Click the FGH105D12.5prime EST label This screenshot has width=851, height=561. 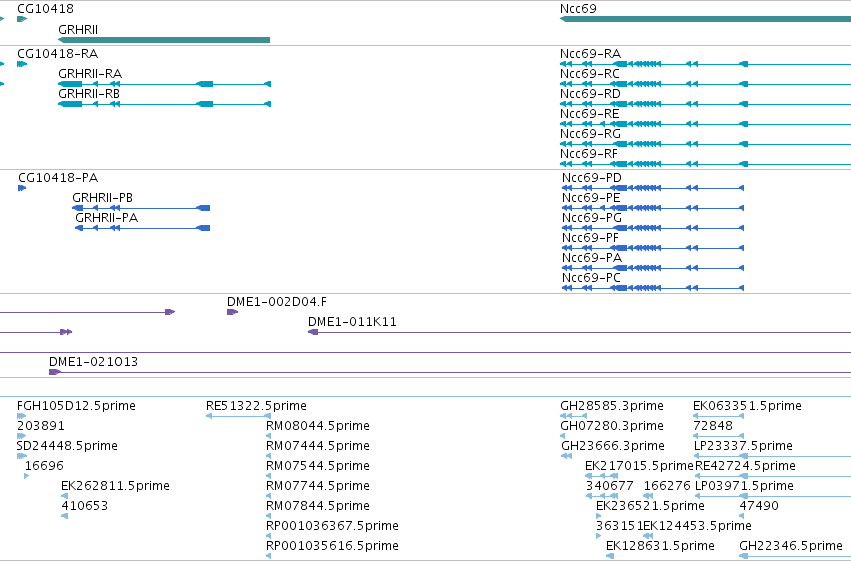tap(76, 406)
